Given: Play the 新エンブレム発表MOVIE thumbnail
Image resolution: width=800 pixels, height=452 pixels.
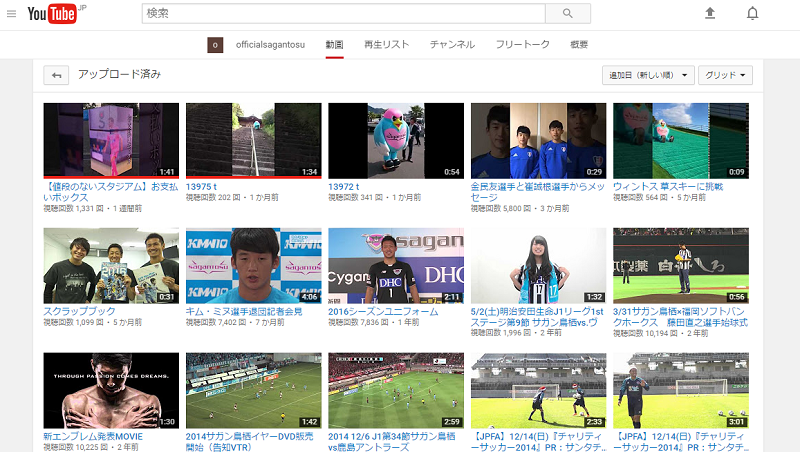Looking at the screenshot, I should (111, 390).
